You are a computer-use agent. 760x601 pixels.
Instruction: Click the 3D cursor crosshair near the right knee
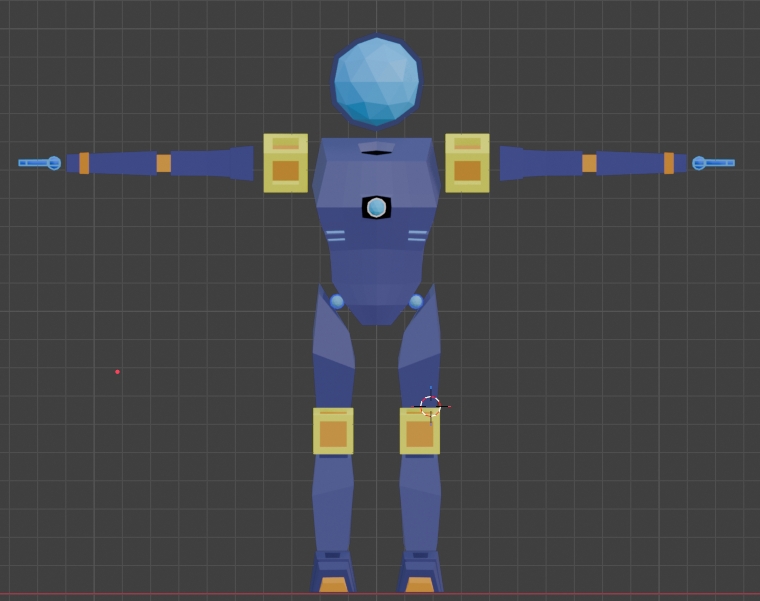[x=430, y=406]
